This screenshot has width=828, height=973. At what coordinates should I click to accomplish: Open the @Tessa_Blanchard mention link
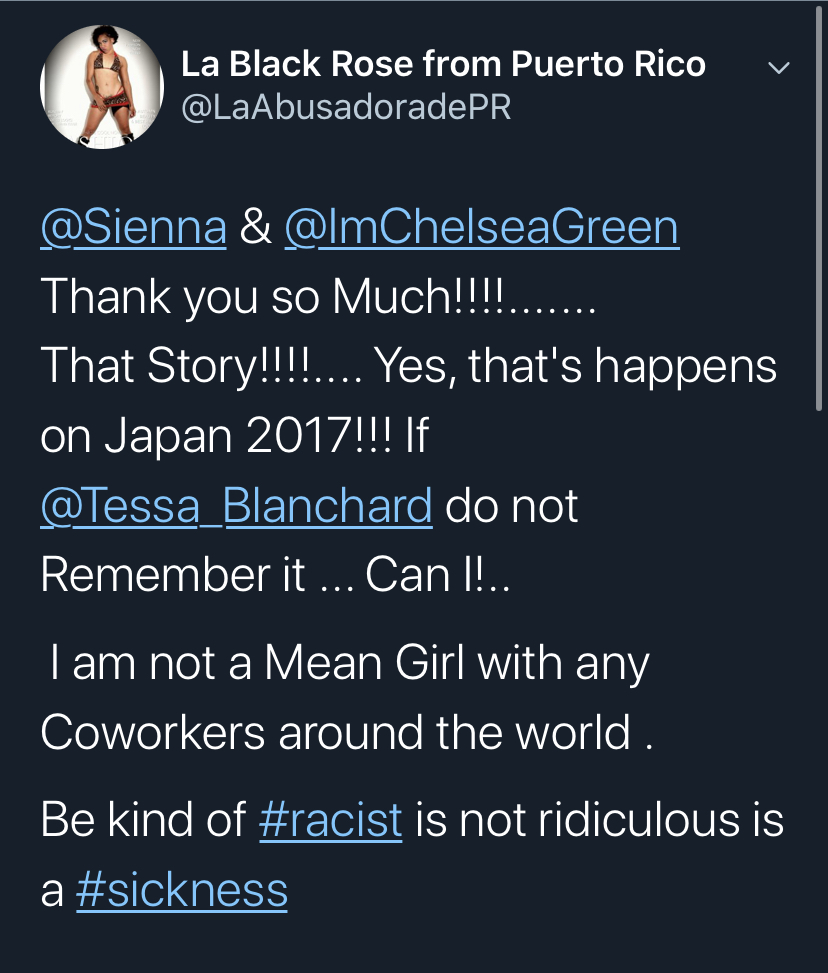coord(236,505)
